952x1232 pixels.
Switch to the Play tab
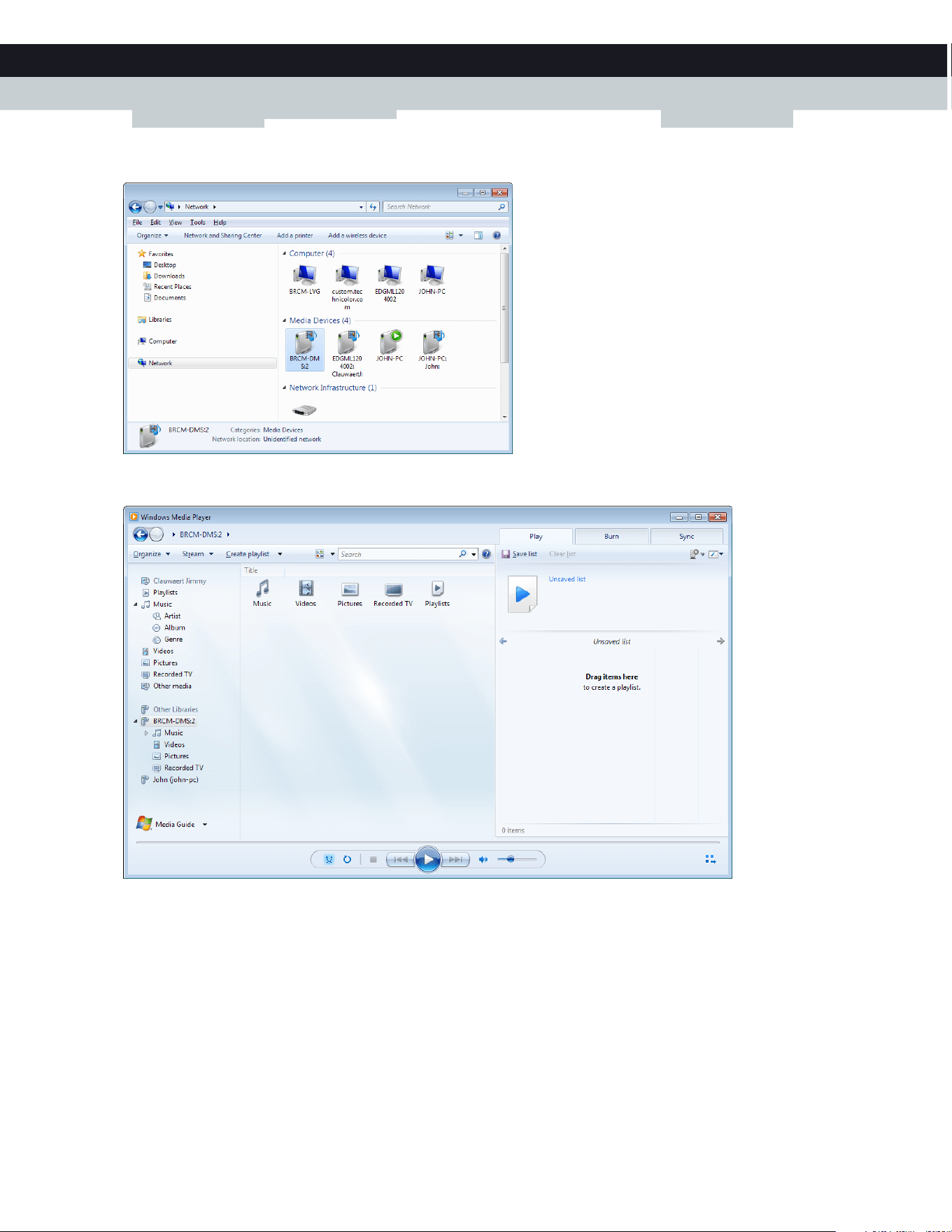536,537
